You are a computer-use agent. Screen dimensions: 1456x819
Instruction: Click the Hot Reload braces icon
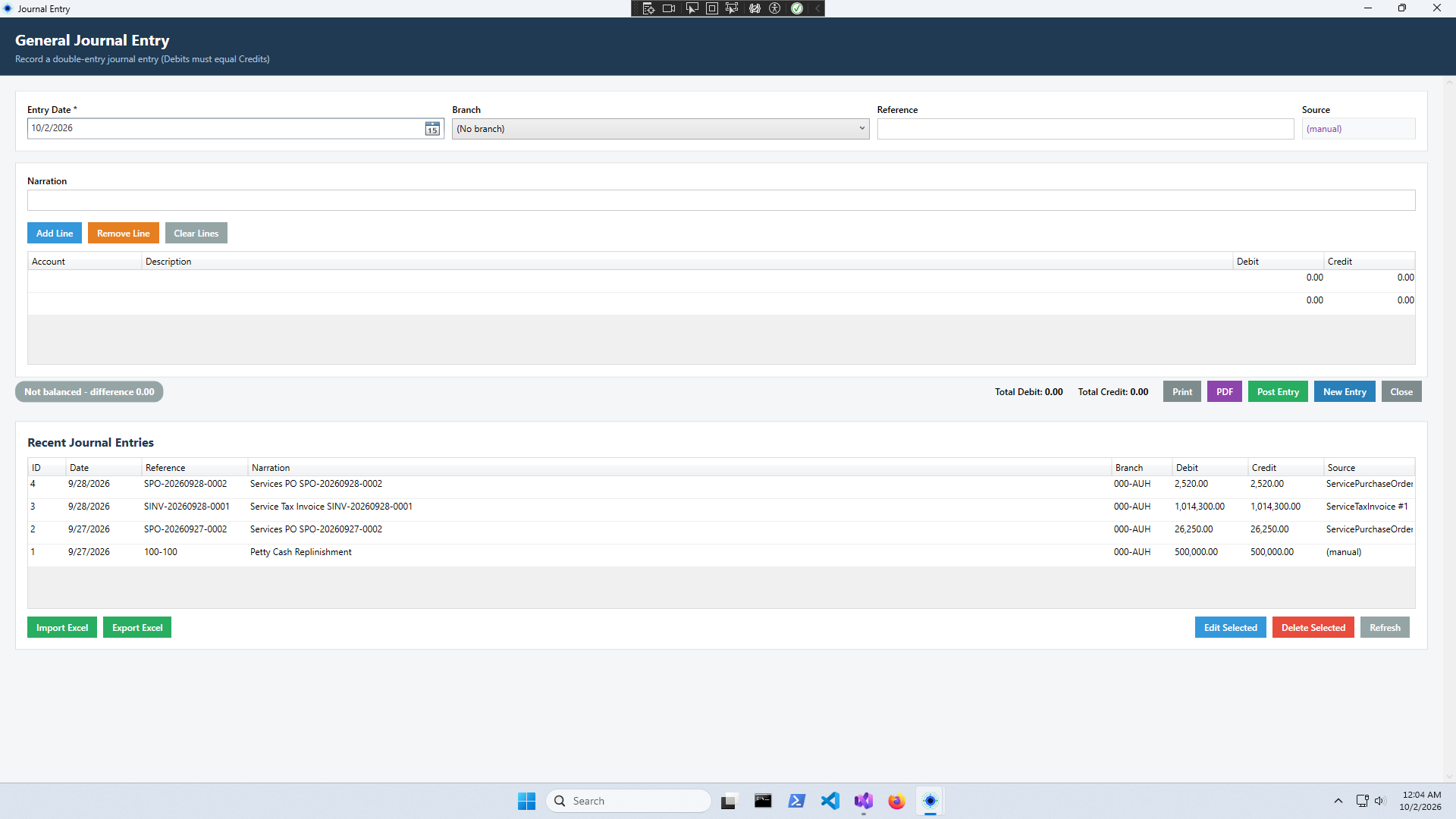pyautogui.click(x=755, y=8)
